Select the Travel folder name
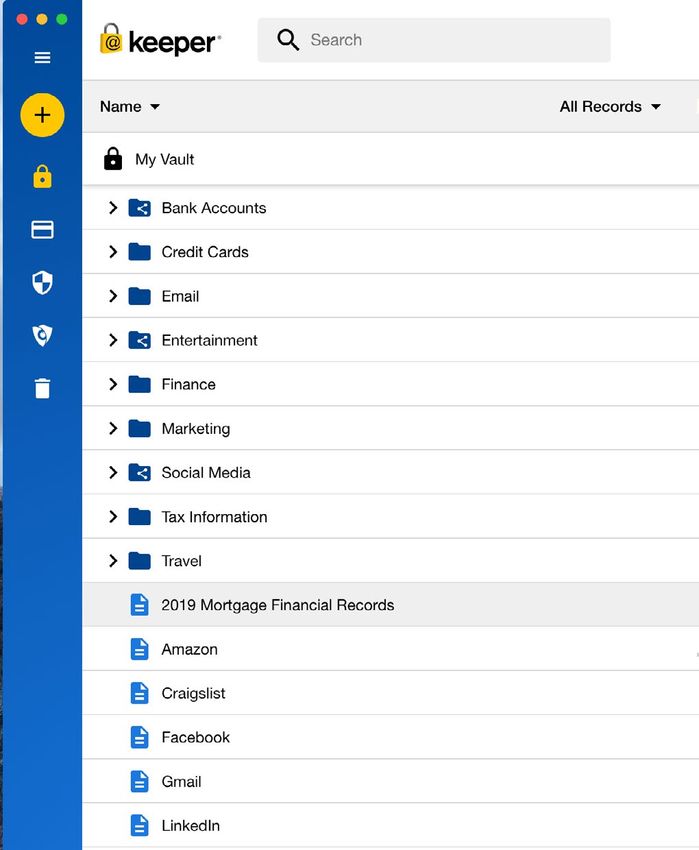This screenshot has width=699, height=850. tap(181, 561)
